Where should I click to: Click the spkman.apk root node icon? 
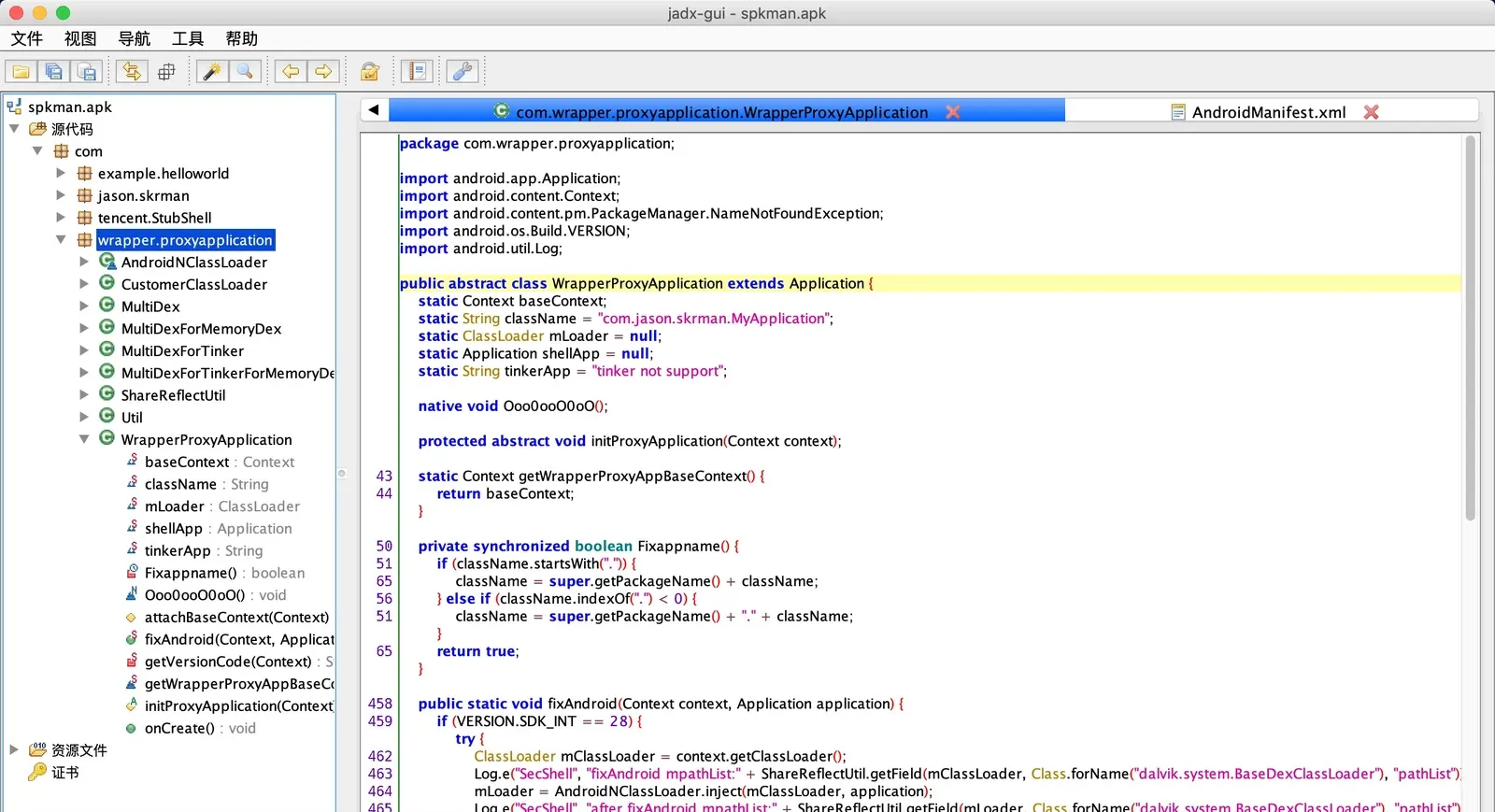pos(15,107)
